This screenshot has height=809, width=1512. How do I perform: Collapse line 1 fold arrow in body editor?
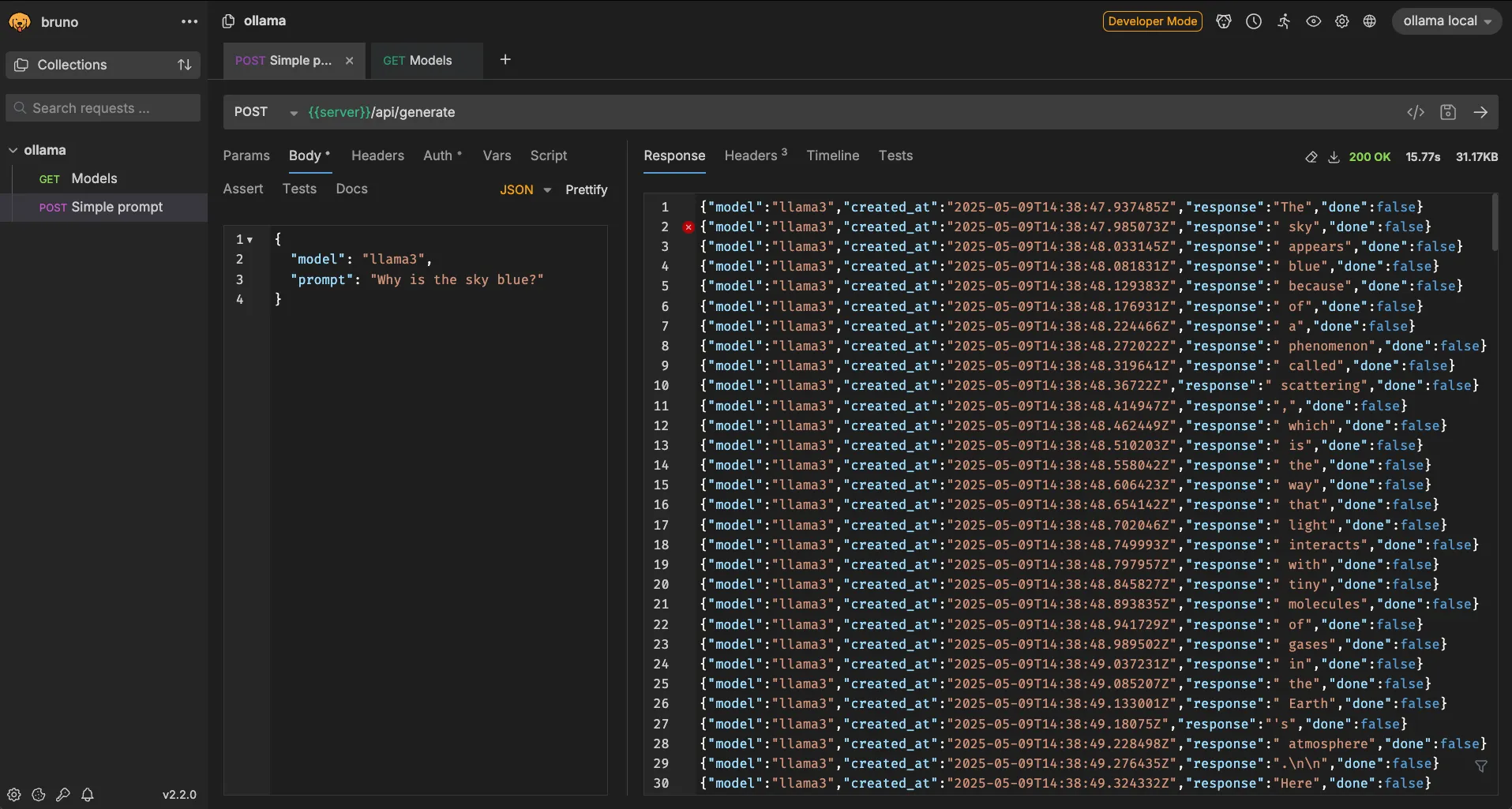tap(249, 239)
